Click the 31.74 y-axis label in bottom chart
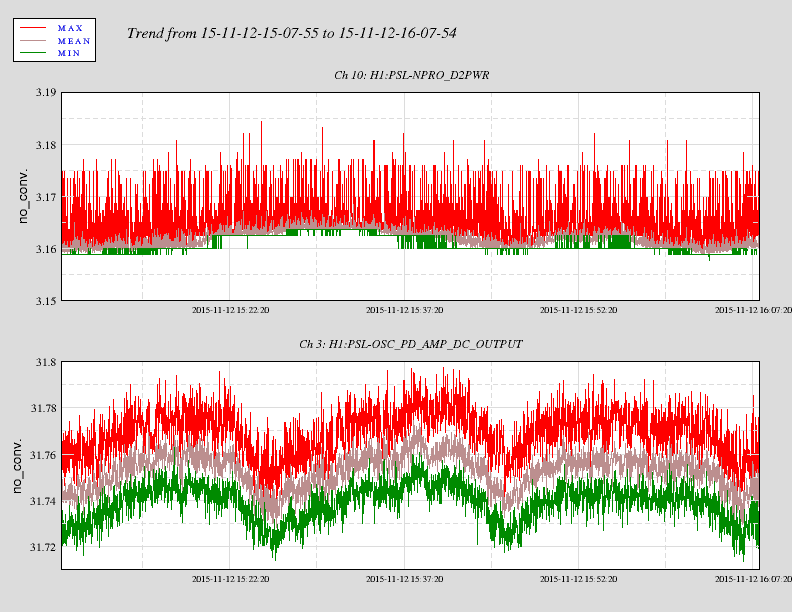Viewport: 792px width, 612px height. click(x=43, y=501)
